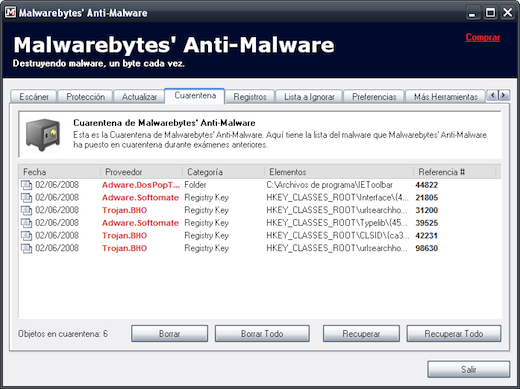Select the Cuarentena tab
Viewport: 520px width, 389px height.
[x=195, y=96]
